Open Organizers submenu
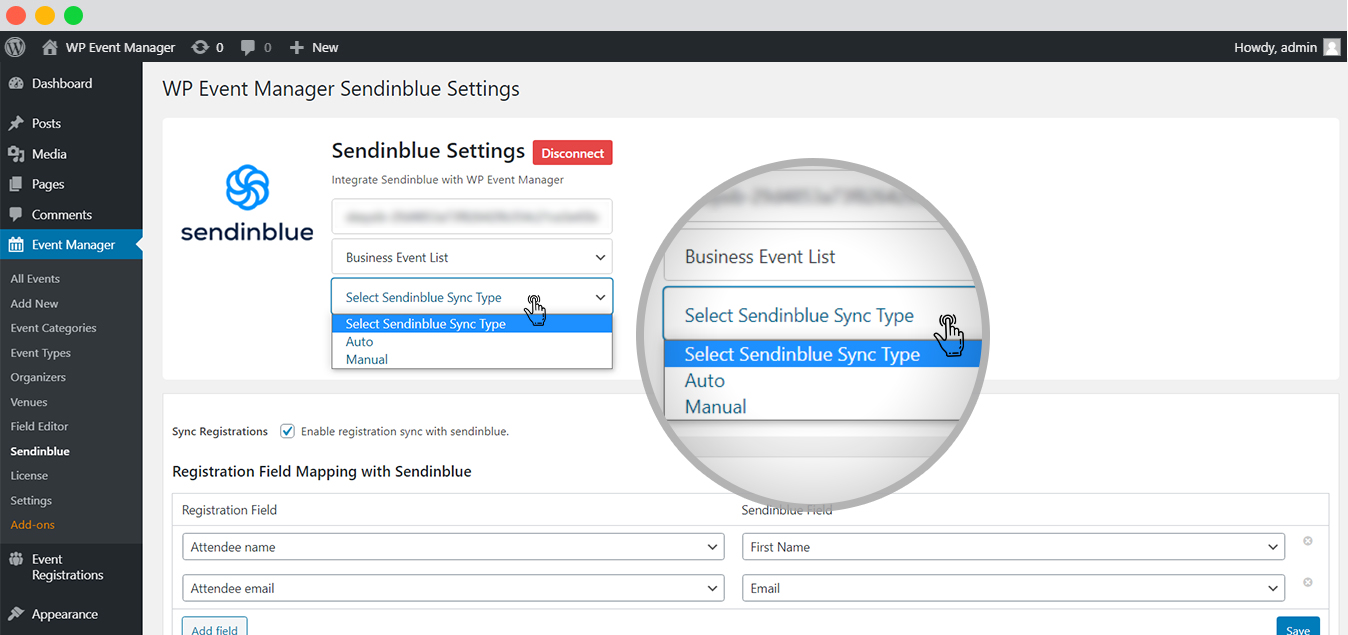The image size is (1348, 635). pyautogui.click(x=38, y=377)
